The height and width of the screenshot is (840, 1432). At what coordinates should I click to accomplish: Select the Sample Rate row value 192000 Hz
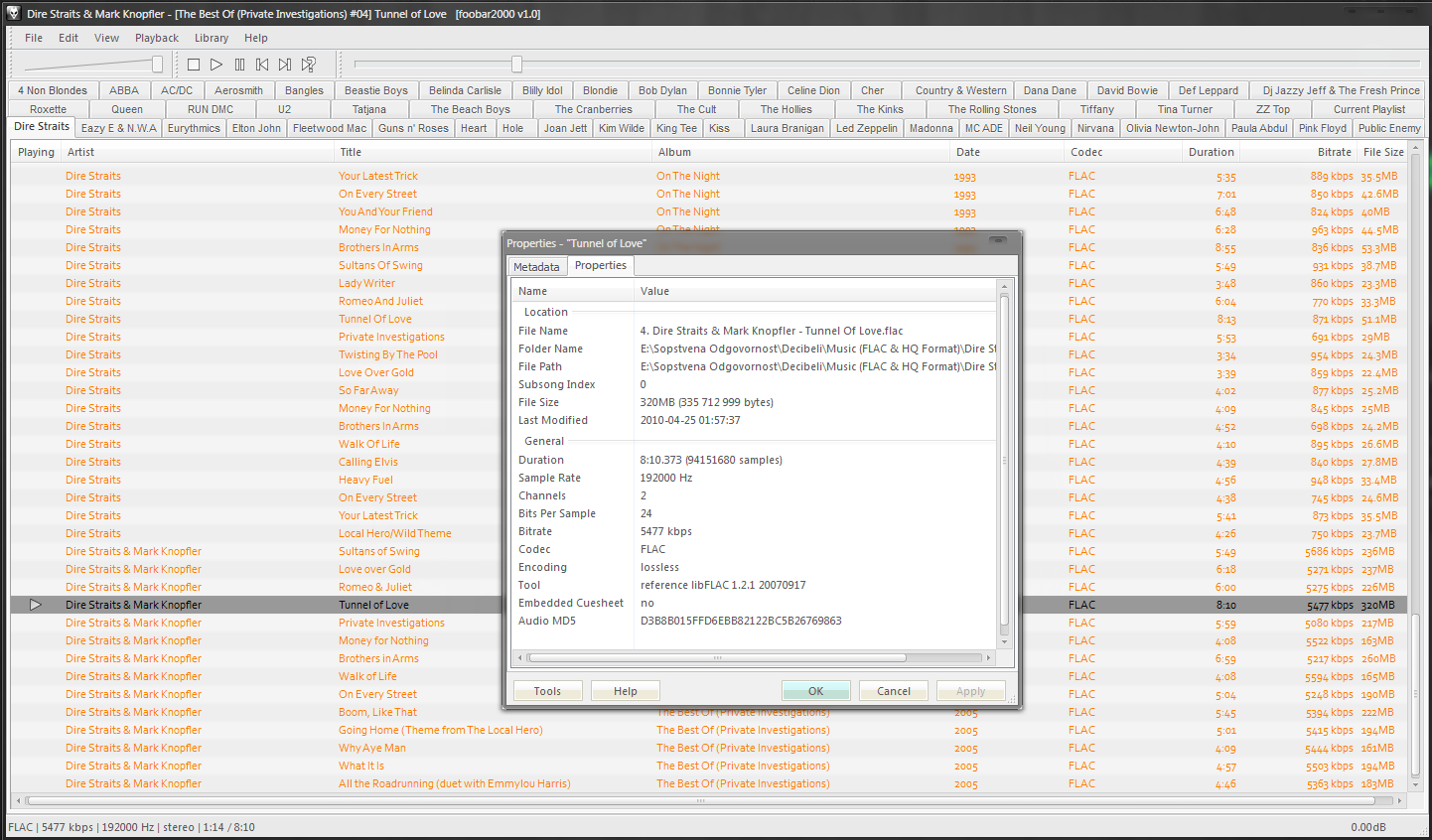click(x=666, y=478)
